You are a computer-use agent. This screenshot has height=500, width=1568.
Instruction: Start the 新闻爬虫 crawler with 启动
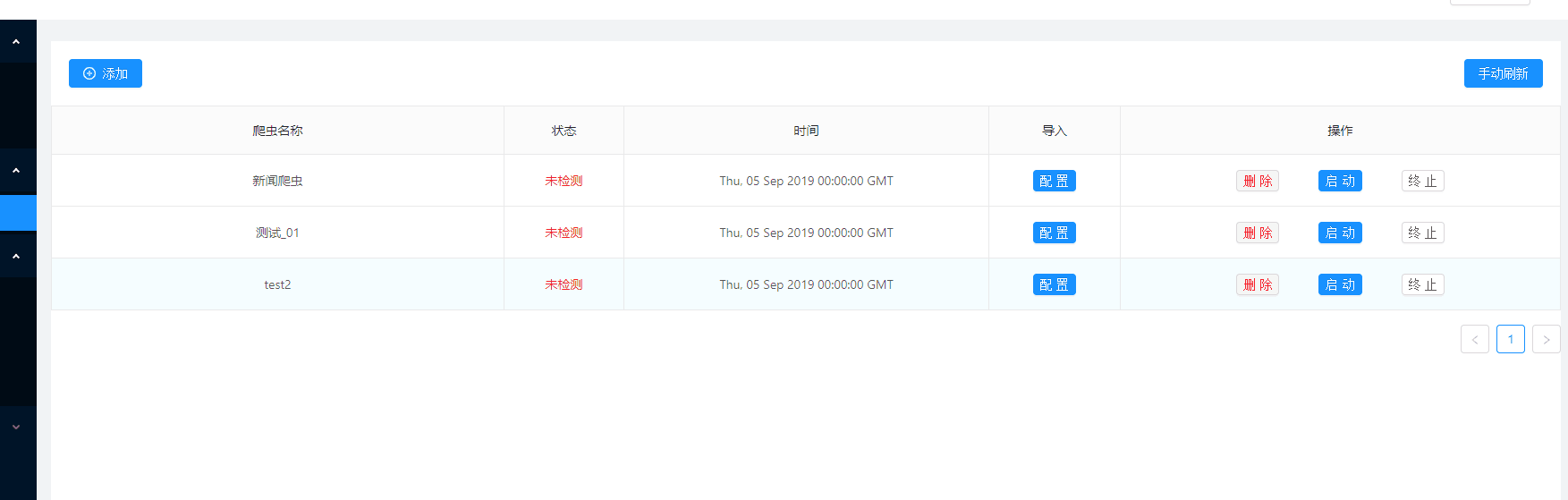[x=1340, y=181]
